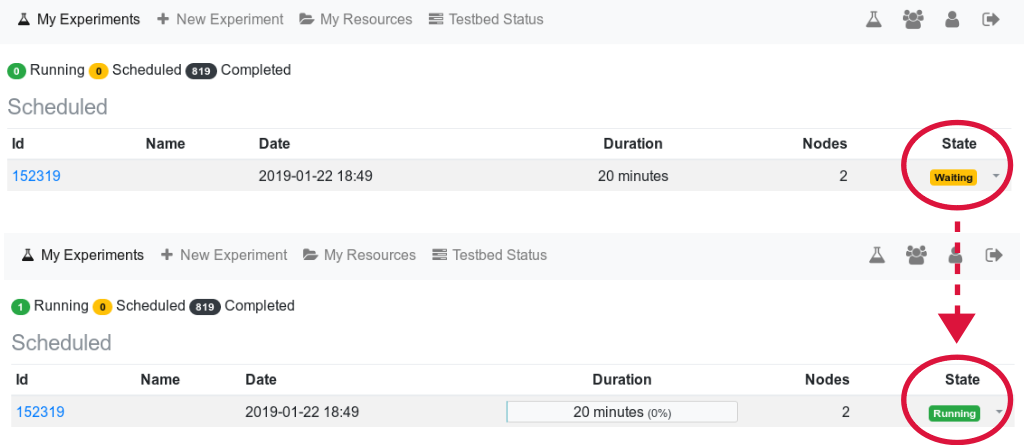Image resolution: width=1024 pixels, height=445 pixels.
Task: Expand the dropdown caret next to Running badge
Action: tap(999, 412)
